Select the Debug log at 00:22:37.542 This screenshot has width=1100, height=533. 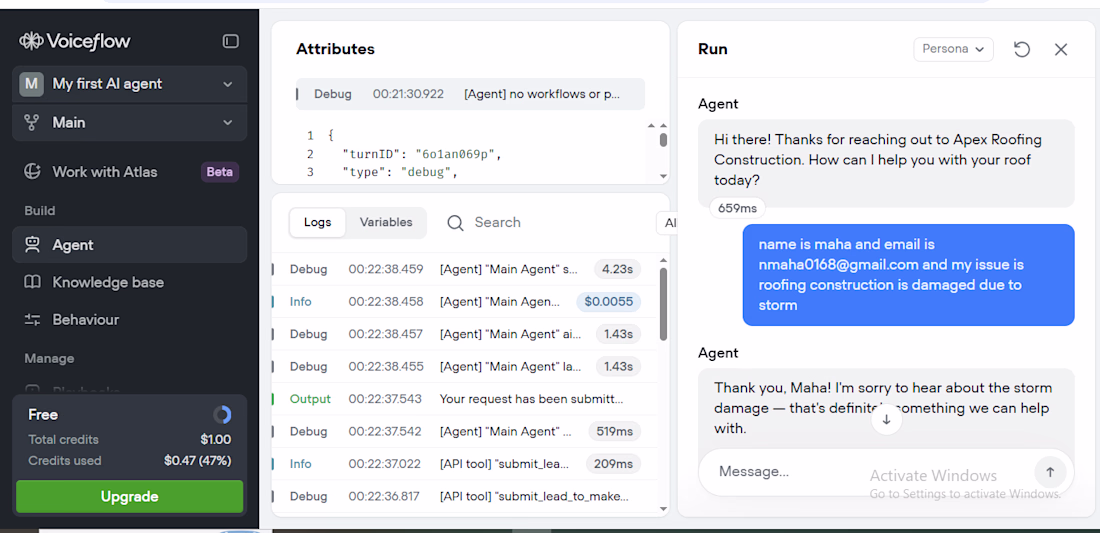465,431
